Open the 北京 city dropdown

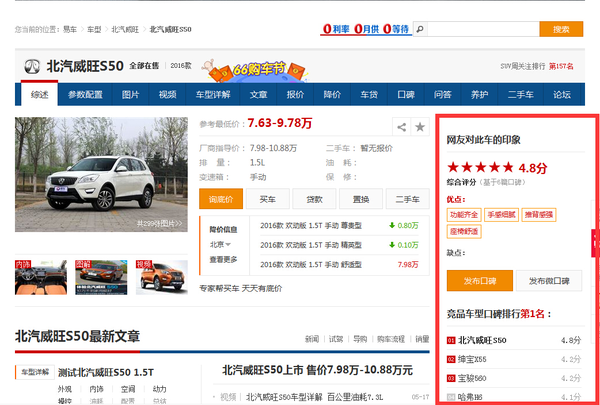[x=220, y=245]
